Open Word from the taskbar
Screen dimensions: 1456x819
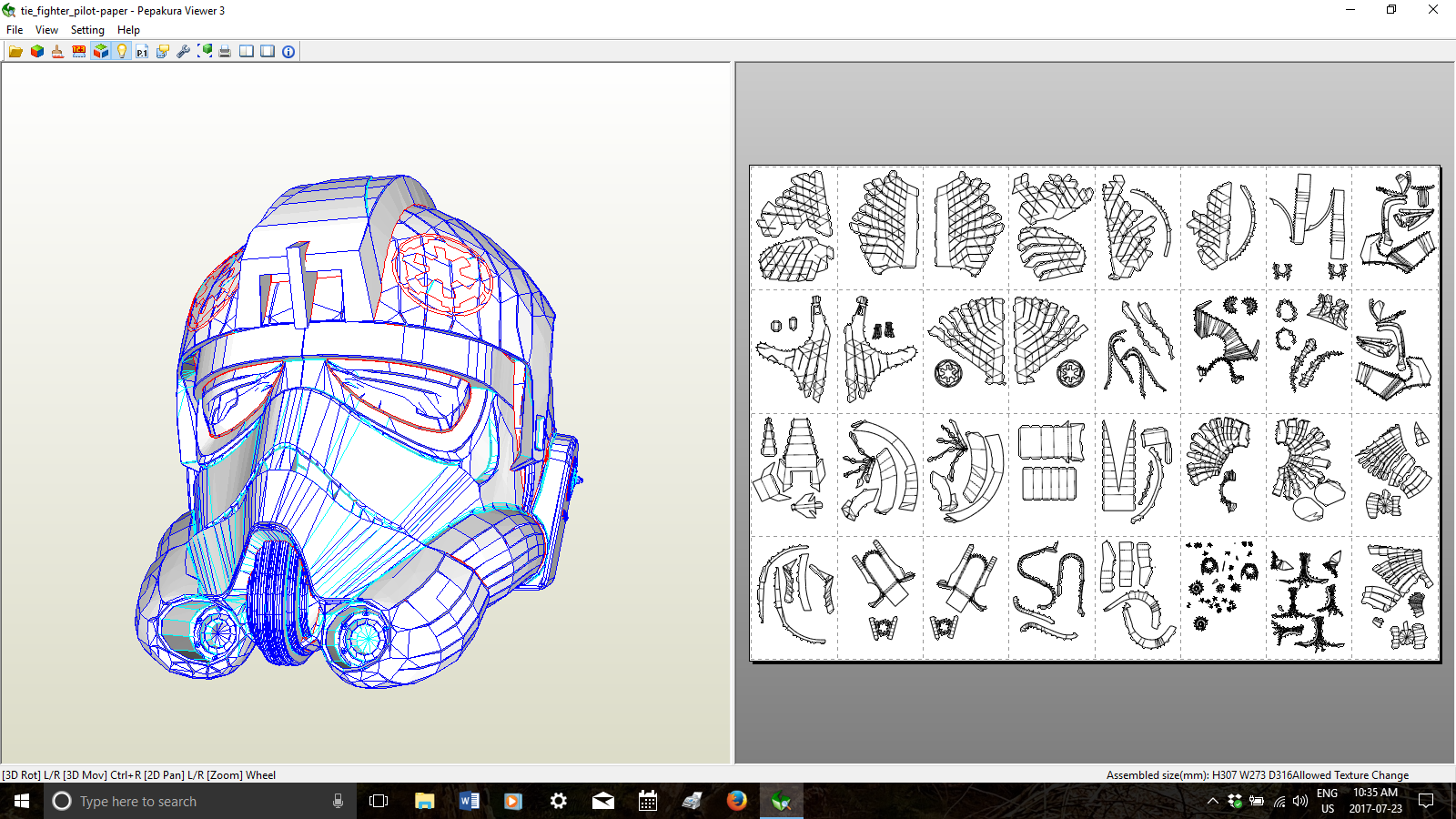coord(469,801)
